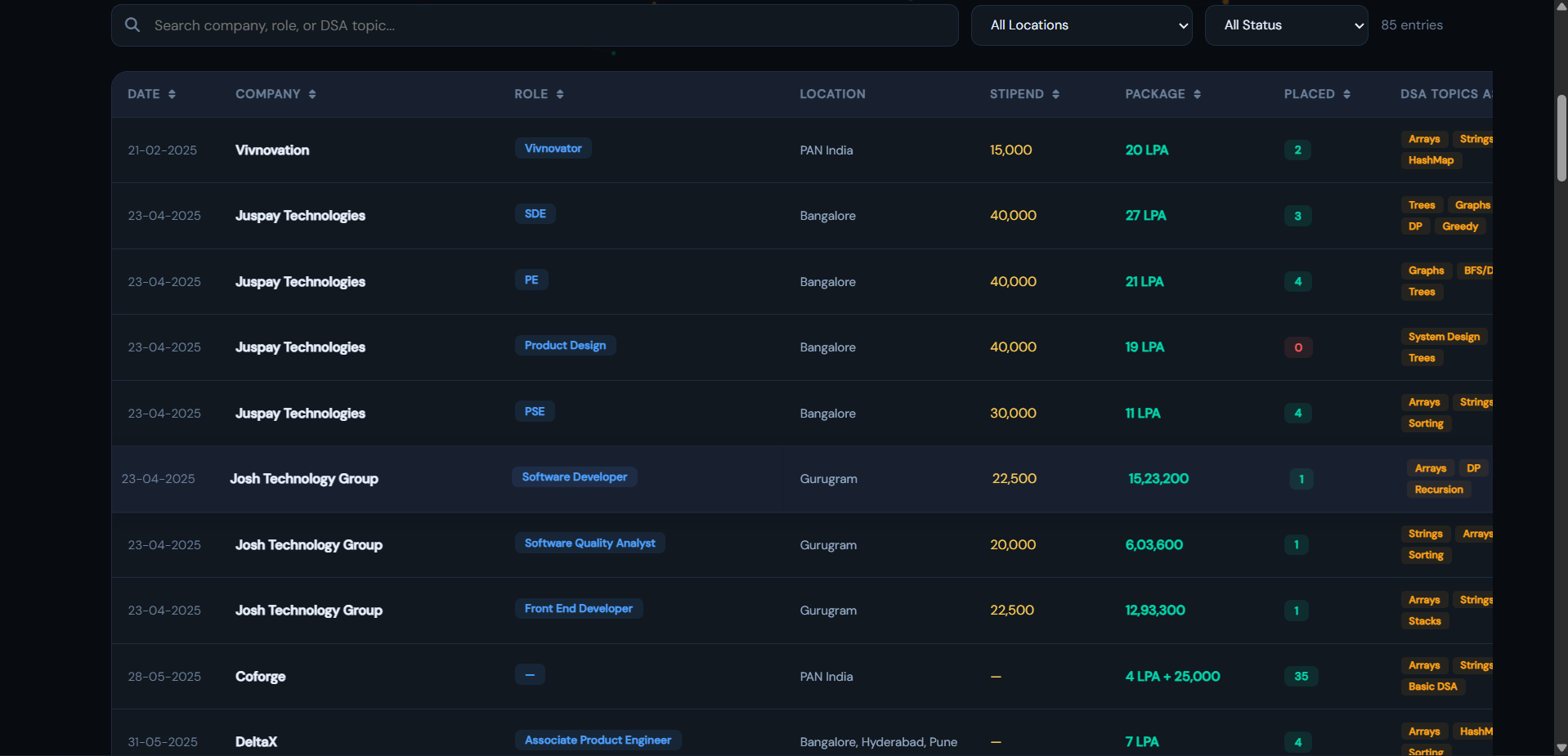This screenshot has height=756, width=1568.
Task: Click the 21-02-2025 date cell
Action: click(162, 150)
